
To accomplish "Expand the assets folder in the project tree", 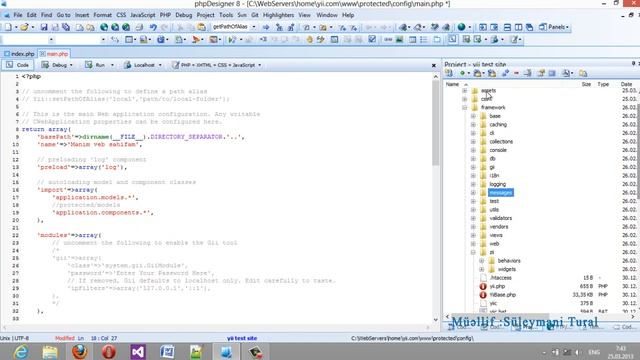I will coord(464,91).
